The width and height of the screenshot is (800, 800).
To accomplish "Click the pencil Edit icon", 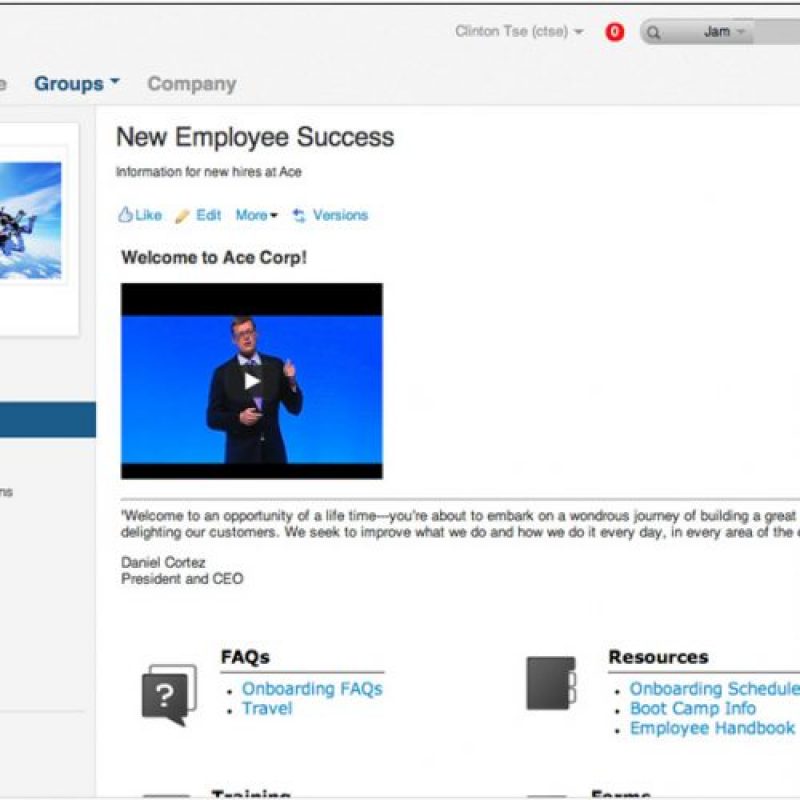I will [x=182, y=216].
